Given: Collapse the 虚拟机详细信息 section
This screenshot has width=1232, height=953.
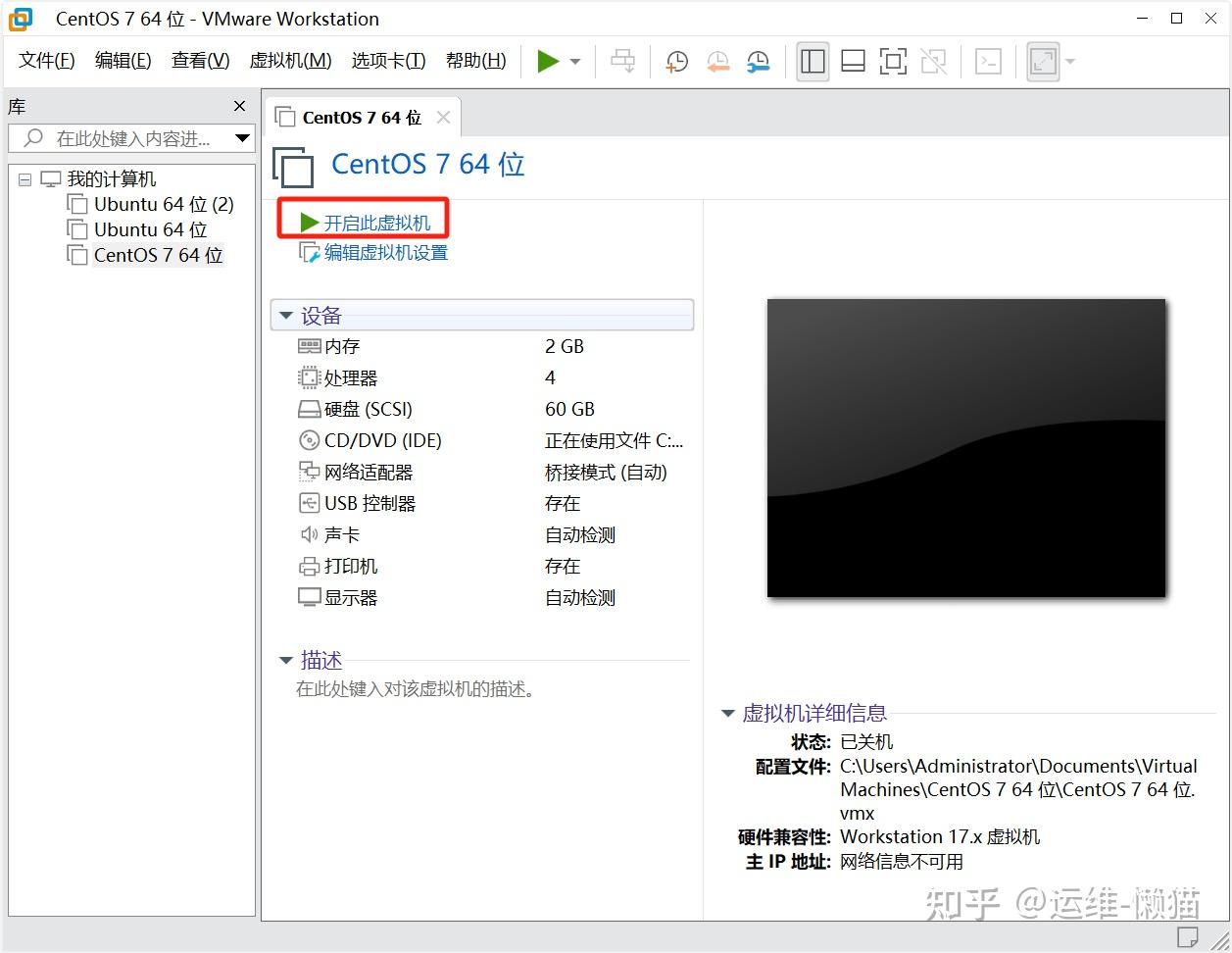Looking at the screenshot, I should (x=728, y=714).
